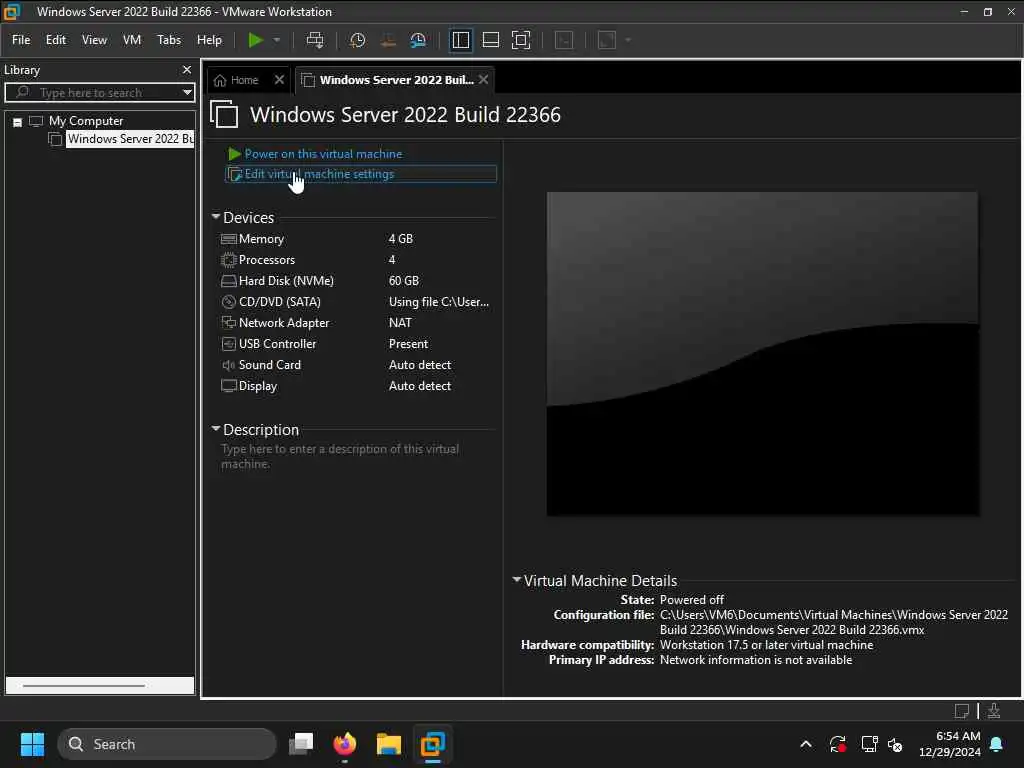The width and height of the screenshot is (1024, 768).
Task: Click Send Ctrl+Alt+Del toolbar icon
Action: (x=315, y=40)
